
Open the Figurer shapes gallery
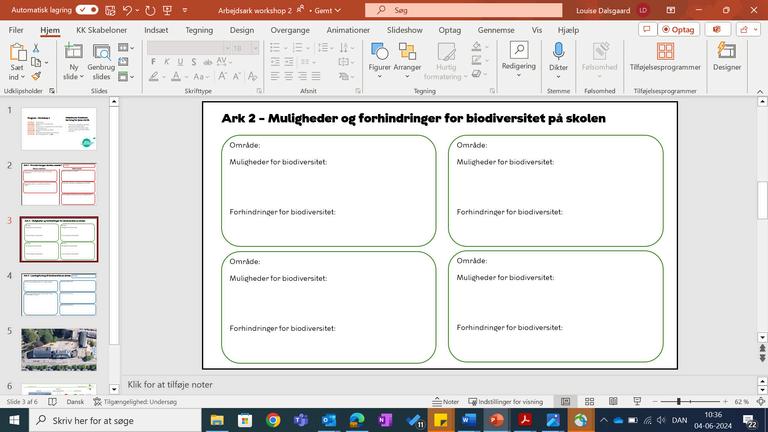point(380,61)
